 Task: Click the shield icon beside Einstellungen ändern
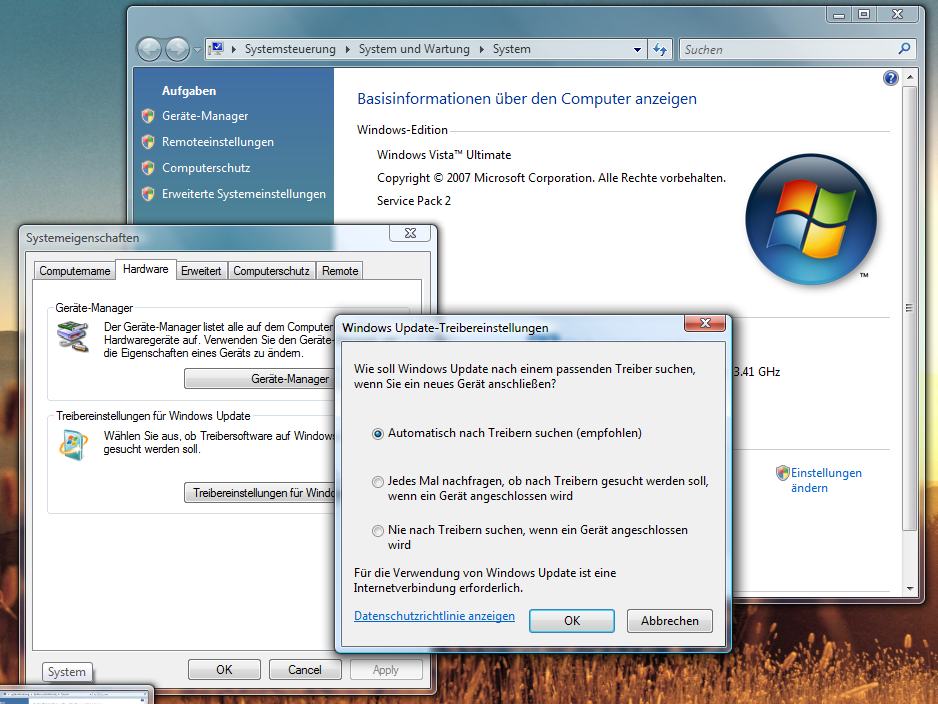(x=782, y=473)
